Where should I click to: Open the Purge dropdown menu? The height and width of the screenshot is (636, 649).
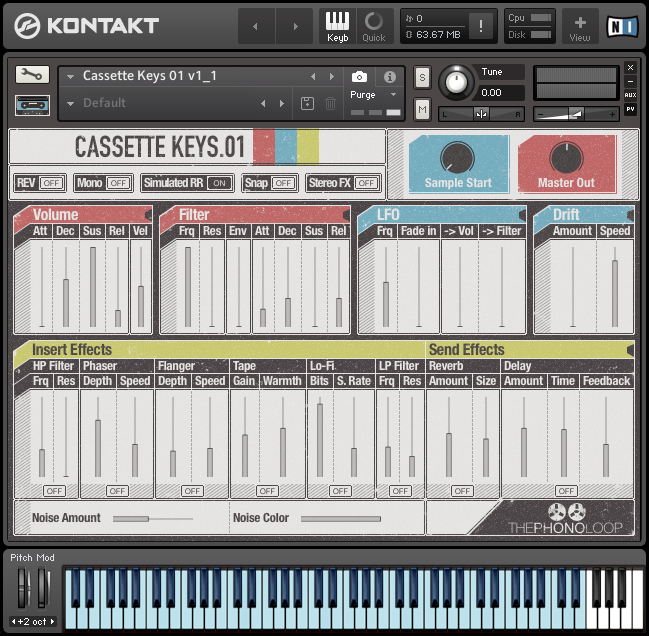[373, 95]
